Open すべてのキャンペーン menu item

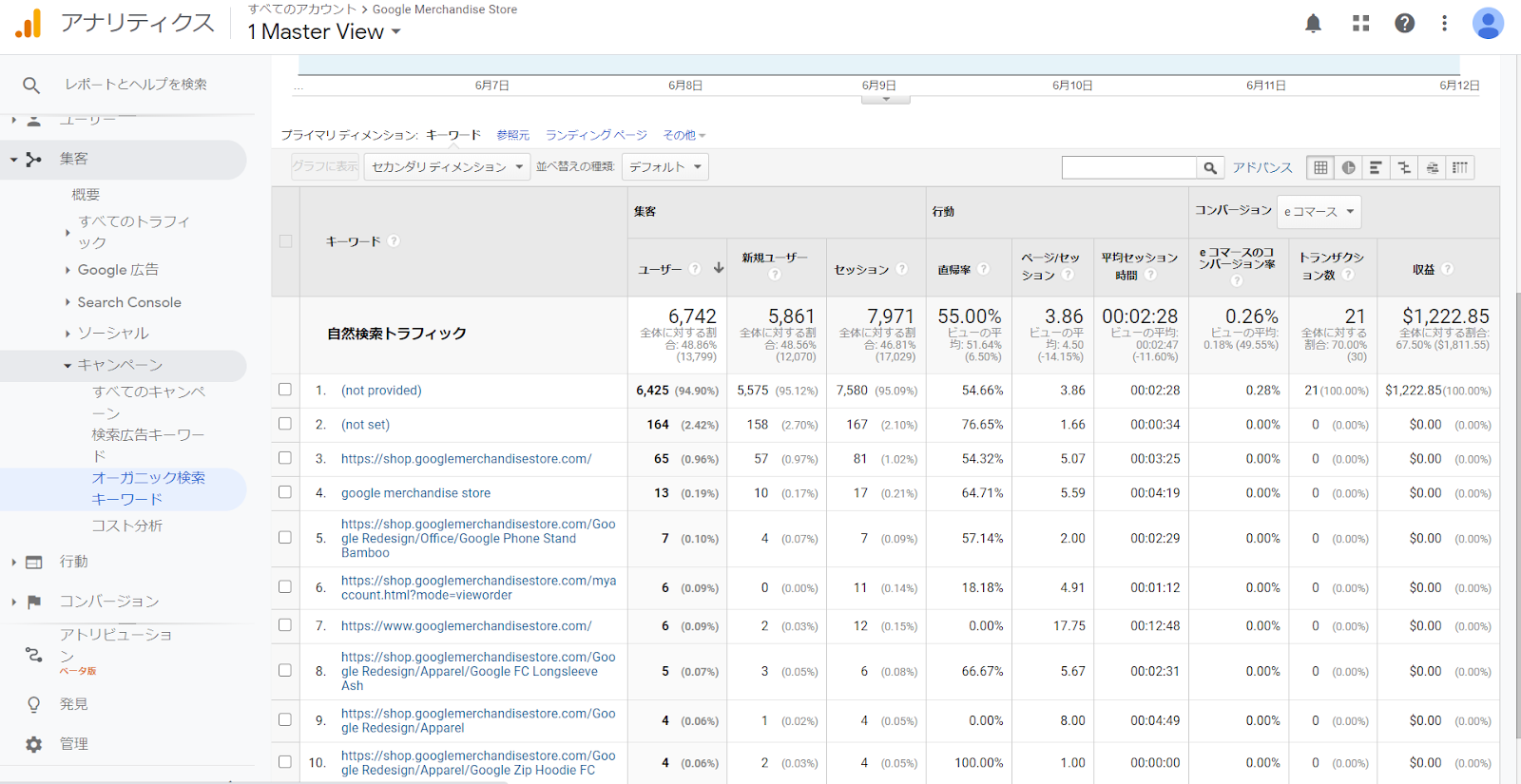coord(148,403)
